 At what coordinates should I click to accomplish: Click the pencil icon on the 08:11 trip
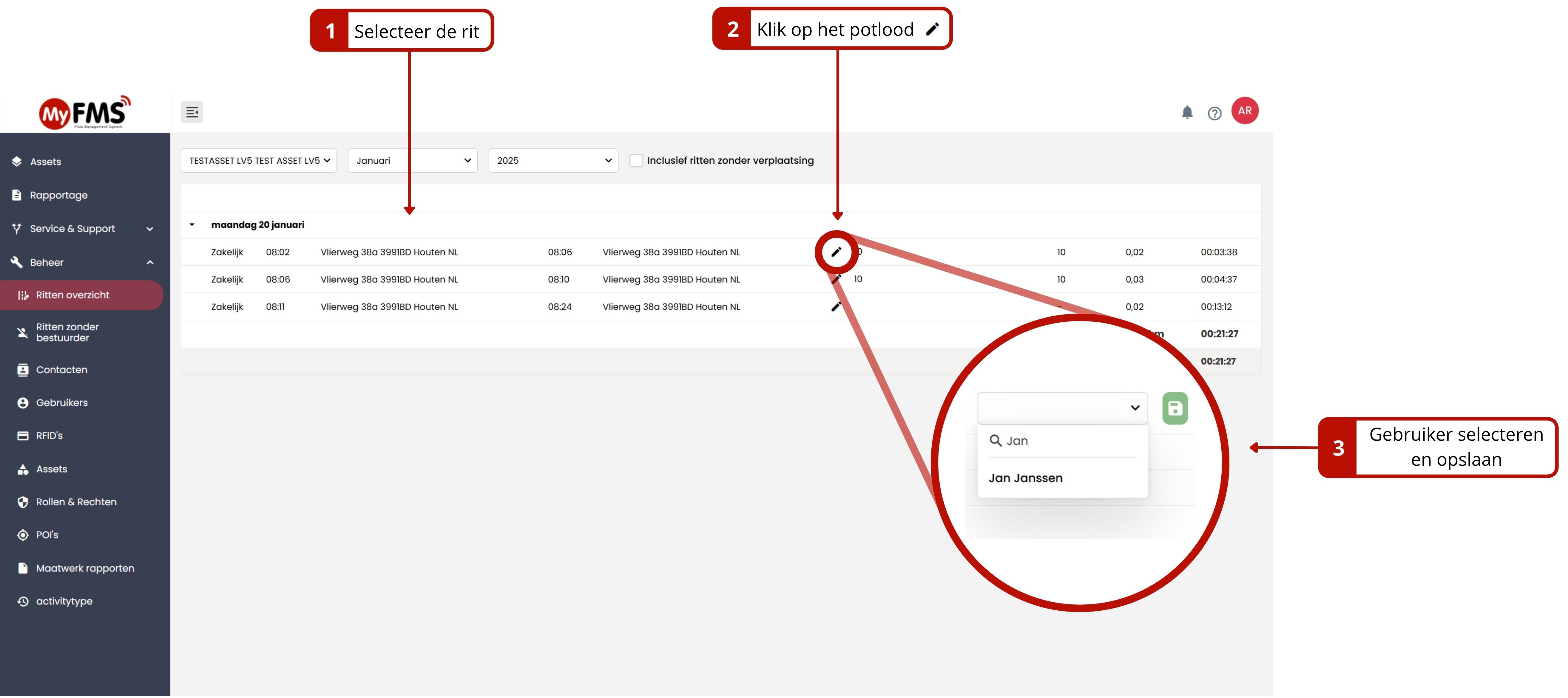[836, 307]
